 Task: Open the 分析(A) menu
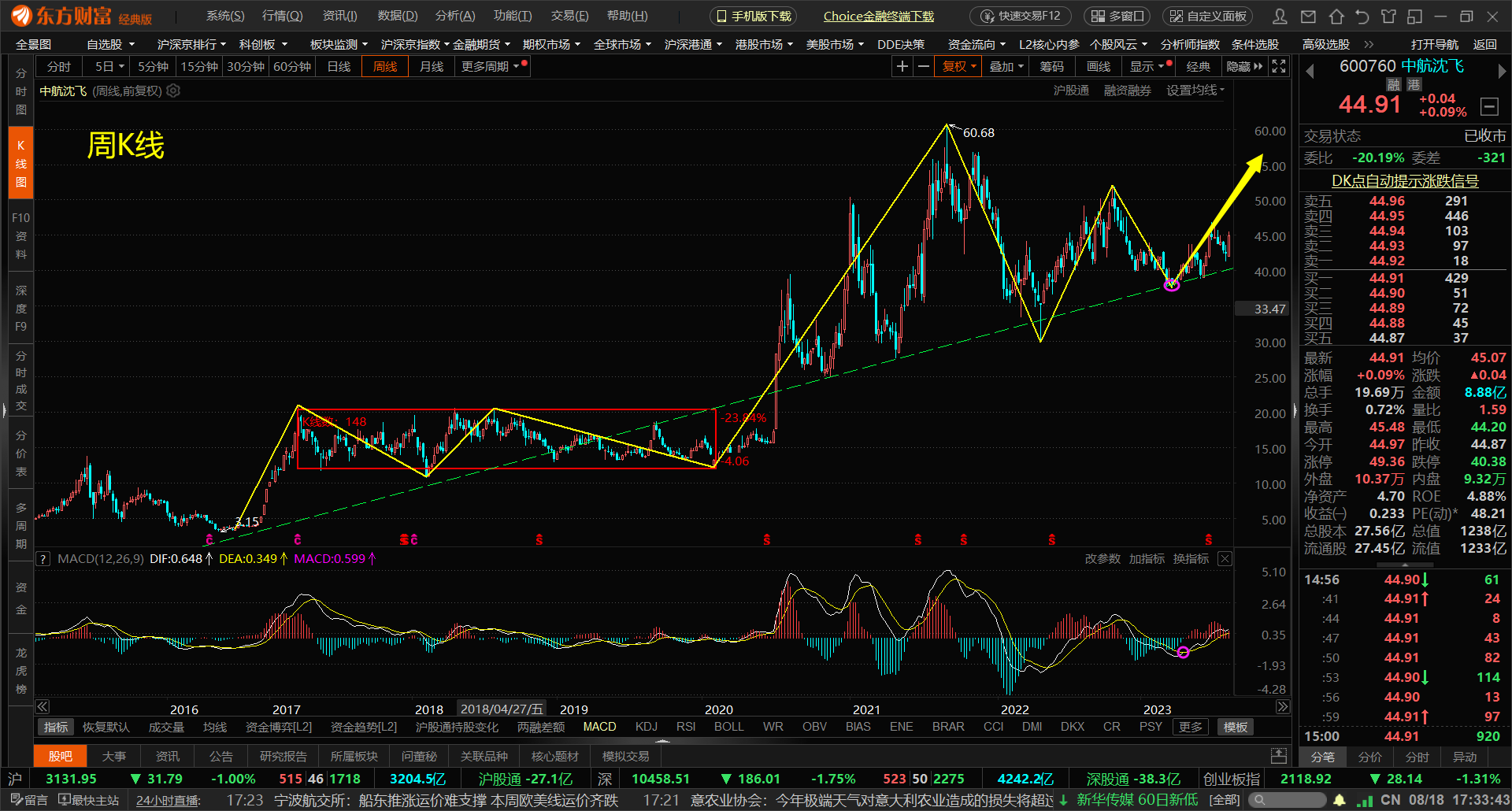pos(455,16)
